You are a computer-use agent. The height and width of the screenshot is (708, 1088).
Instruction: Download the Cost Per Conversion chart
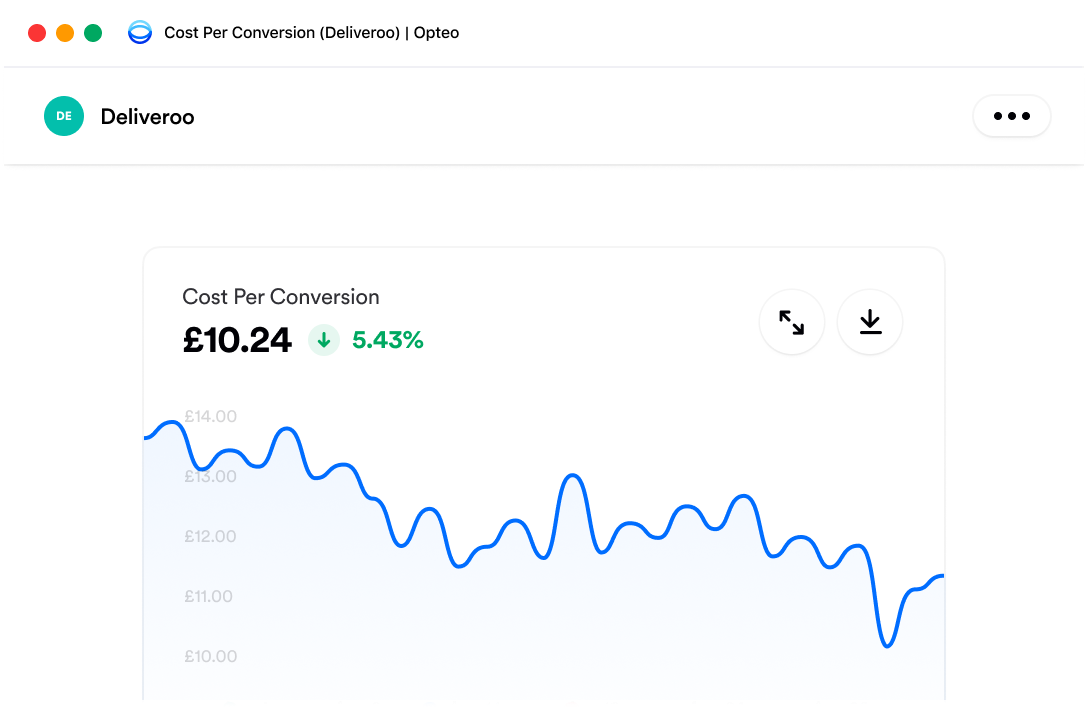[x=870, y=322]
